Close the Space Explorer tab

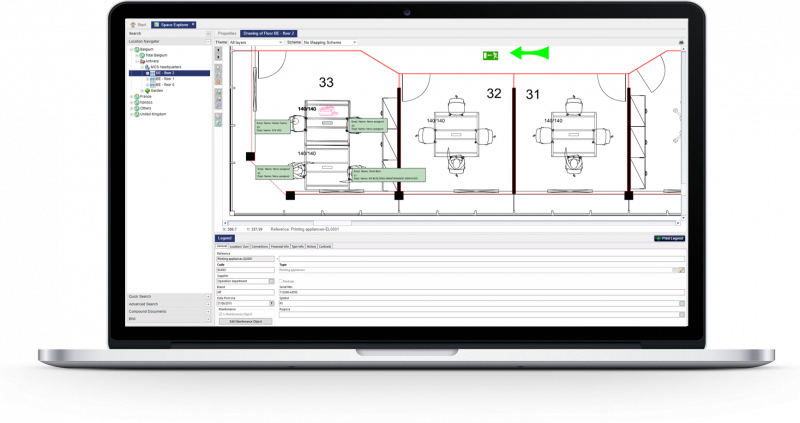point(193,24)
